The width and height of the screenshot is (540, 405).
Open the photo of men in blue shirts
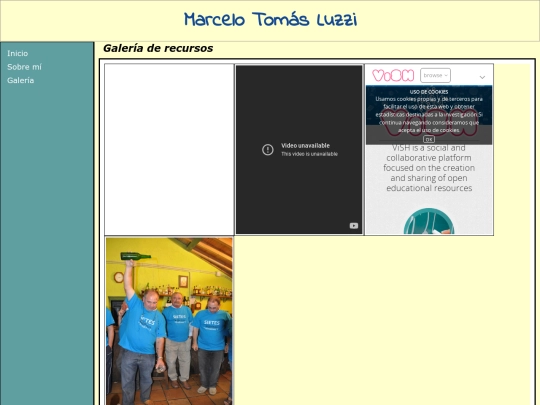point(169,321)
